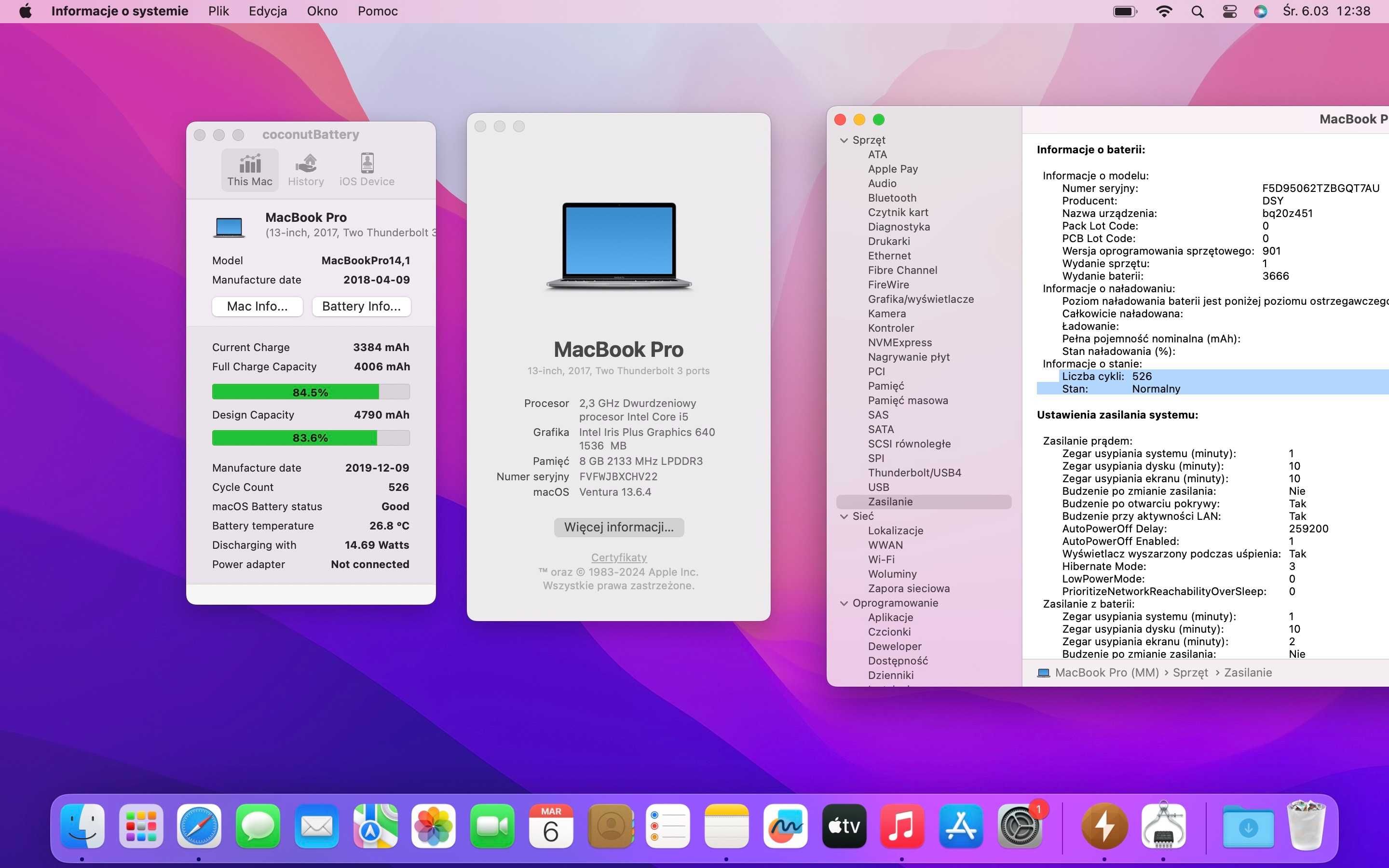Collapse the Sieć tree section
Image resolution: width=1389 pixels, height=868 pixels.
[844, 516]
